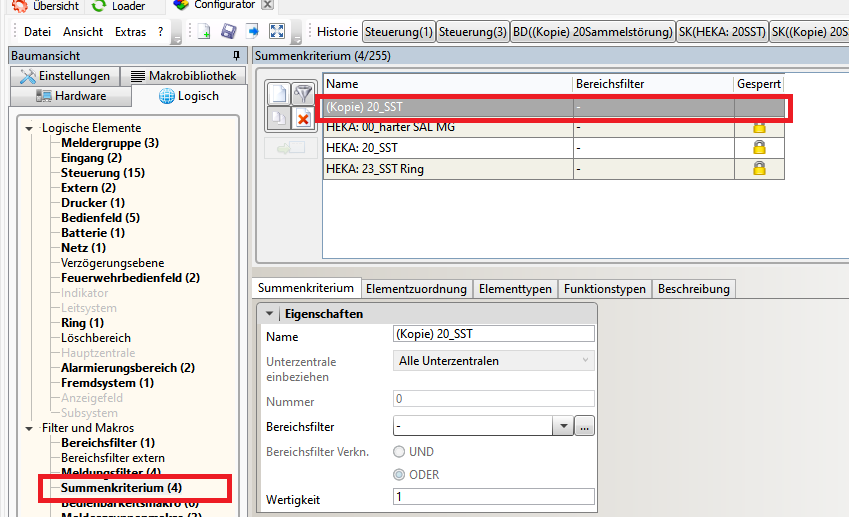849x517 pixels.
Task: Open the question mark help menu
Action: tap(160, 32)
